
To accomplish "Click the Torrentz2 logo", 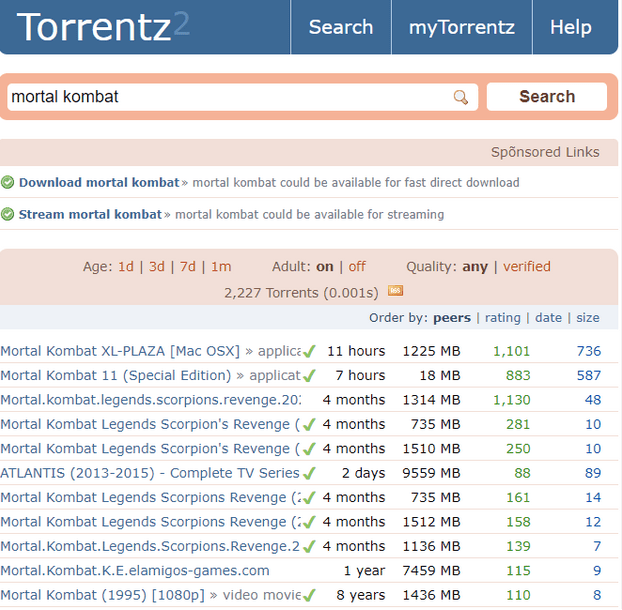I will tap(103, 27).
